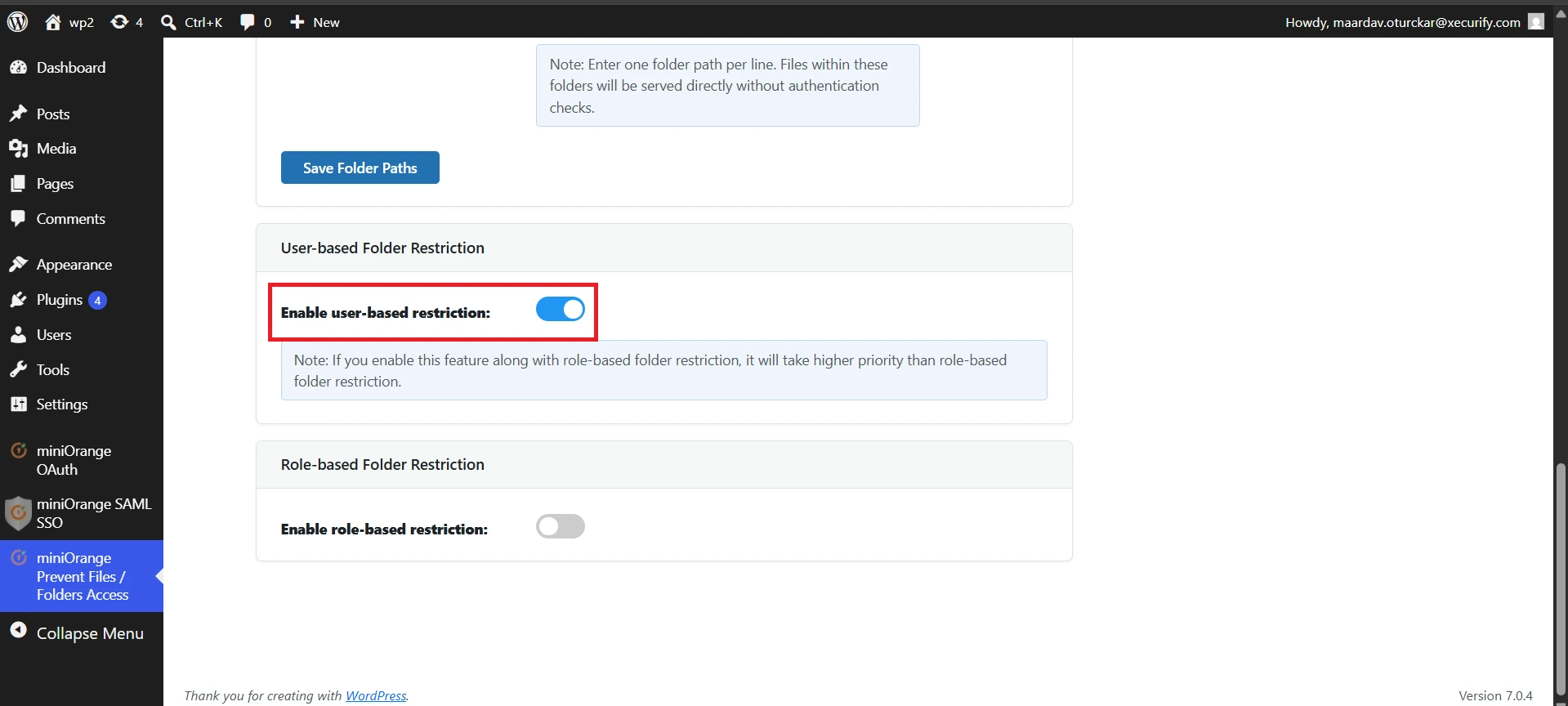The width and height of the screenshot is (1568, 706).
Task: Click the Users person icon
Action: pyautogui.click(x=19, y=335)
